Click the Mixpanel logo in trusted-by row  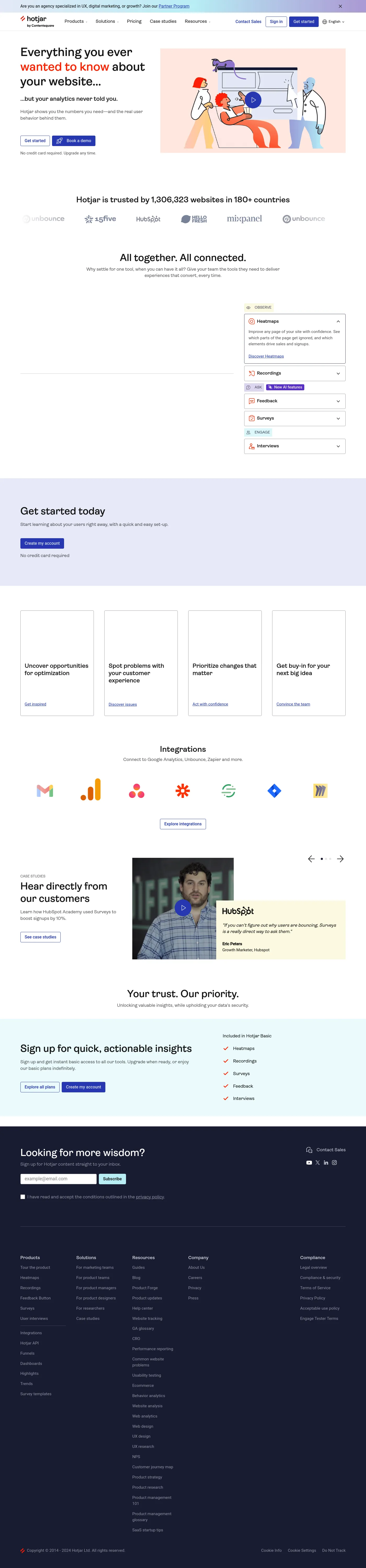pos(244,219)
